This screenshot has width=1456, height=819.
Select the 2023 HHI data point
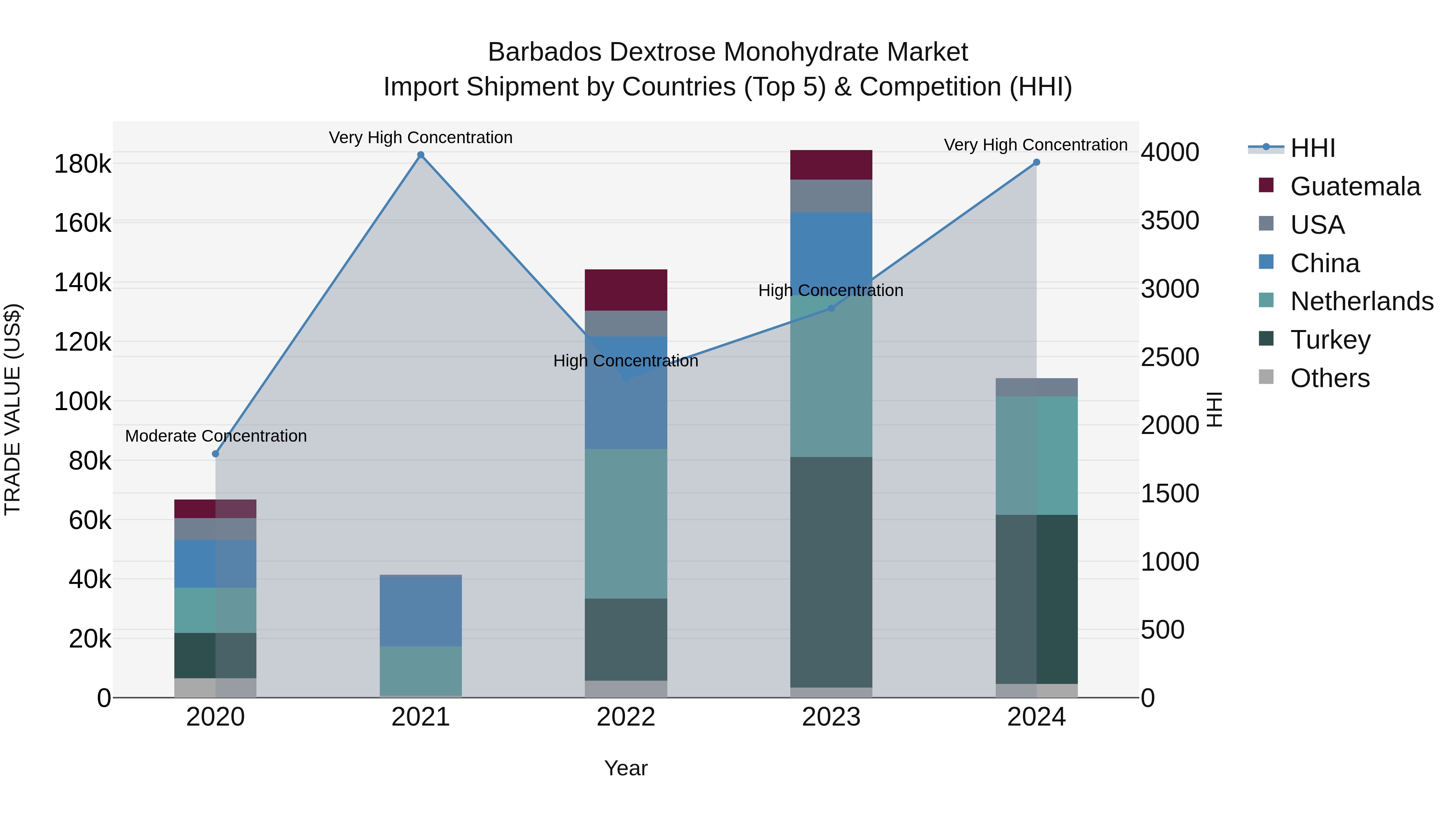click(x=831, y=309)
